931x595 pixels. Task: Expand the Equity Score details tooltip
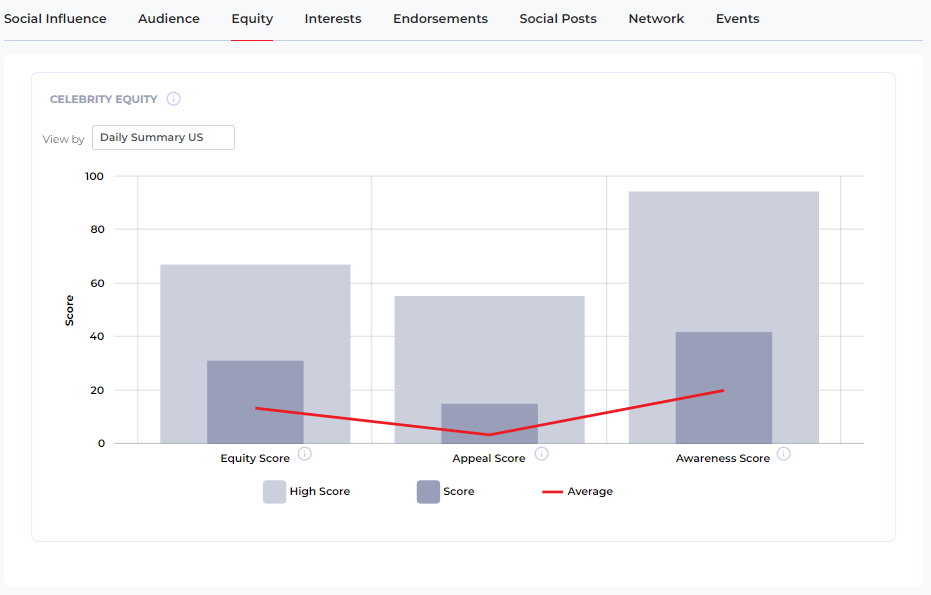(306, 454)
